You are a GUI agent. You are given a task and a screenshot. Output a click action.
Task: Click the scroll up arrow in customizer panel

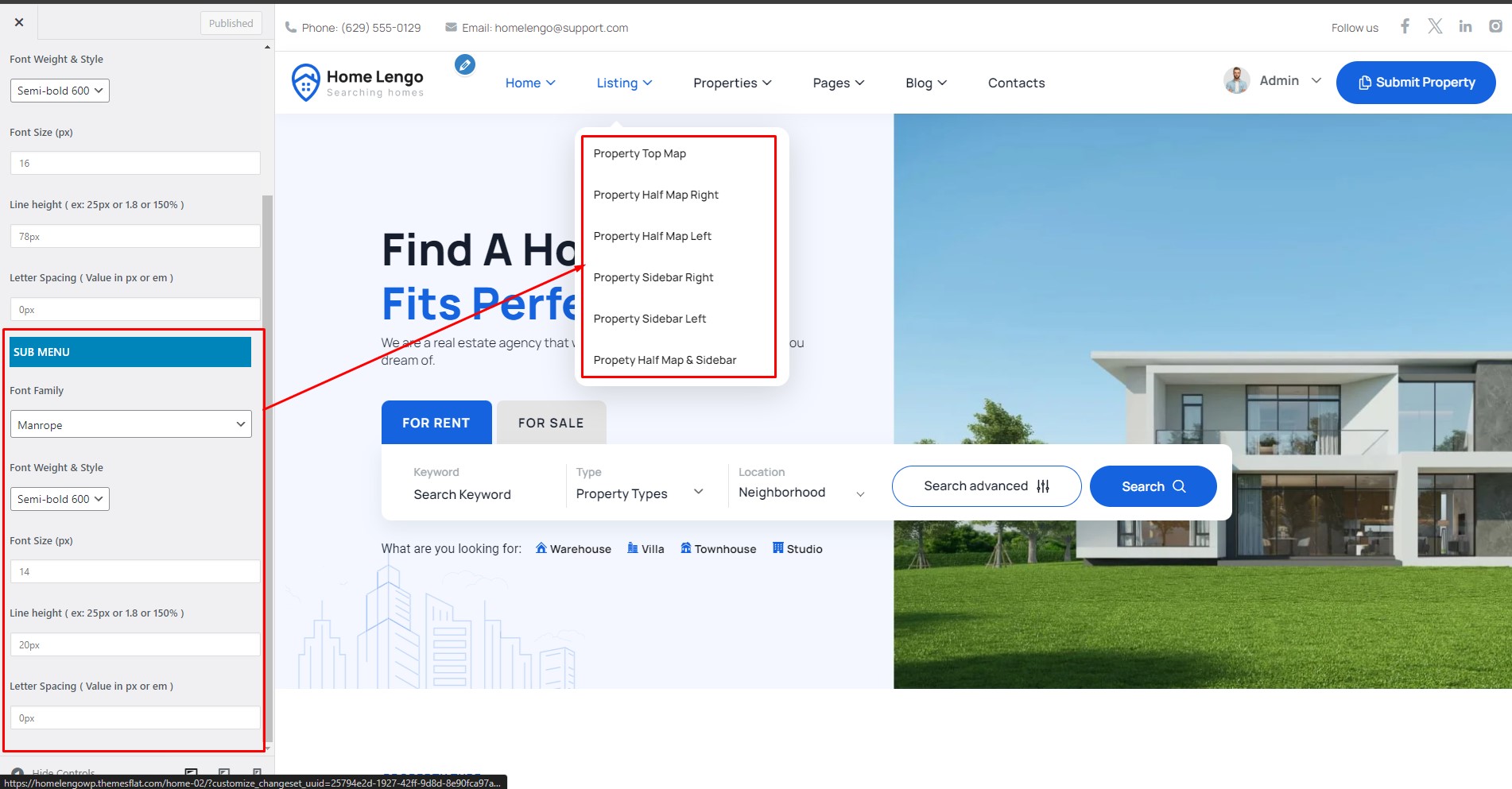[x=268, y=47]
